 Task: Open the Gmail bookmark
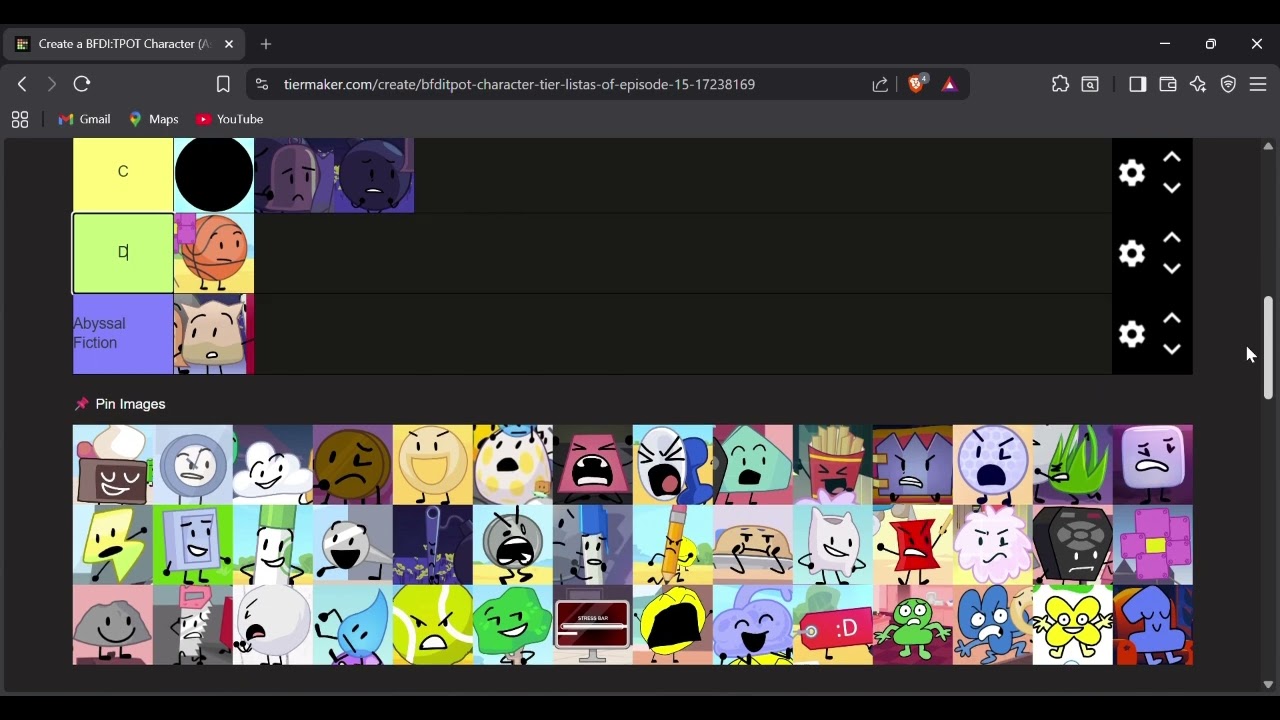coord(84,119)
